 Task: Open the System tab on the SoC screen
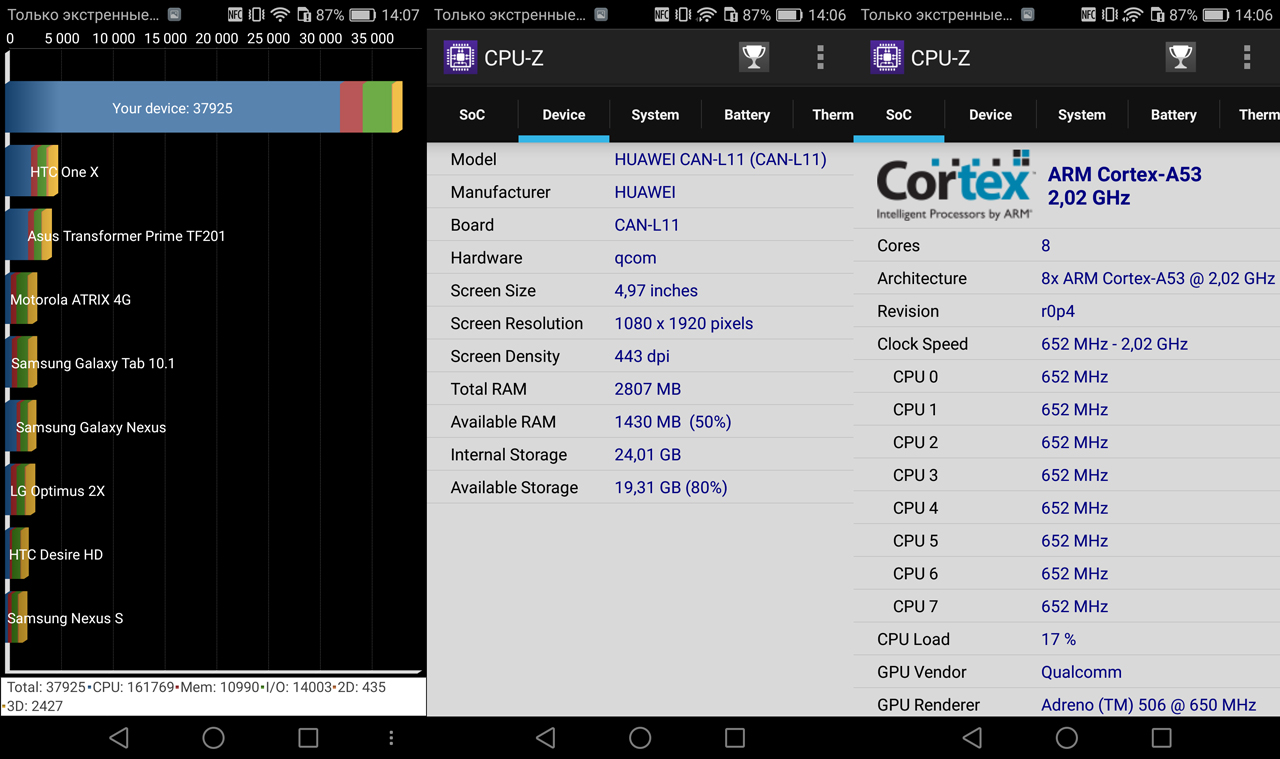click(x=1082, y=115)
